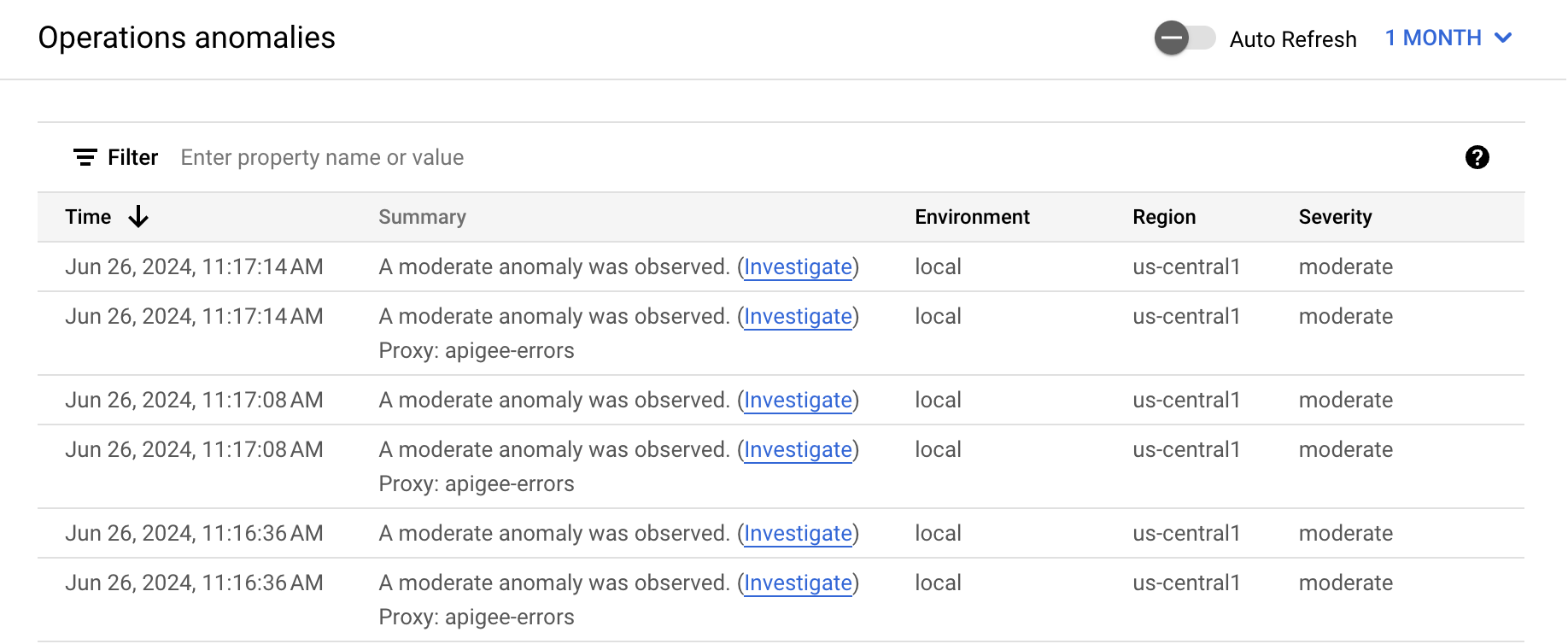
Task: Open the help icon near the filter bar
Action: point(1477,158)
